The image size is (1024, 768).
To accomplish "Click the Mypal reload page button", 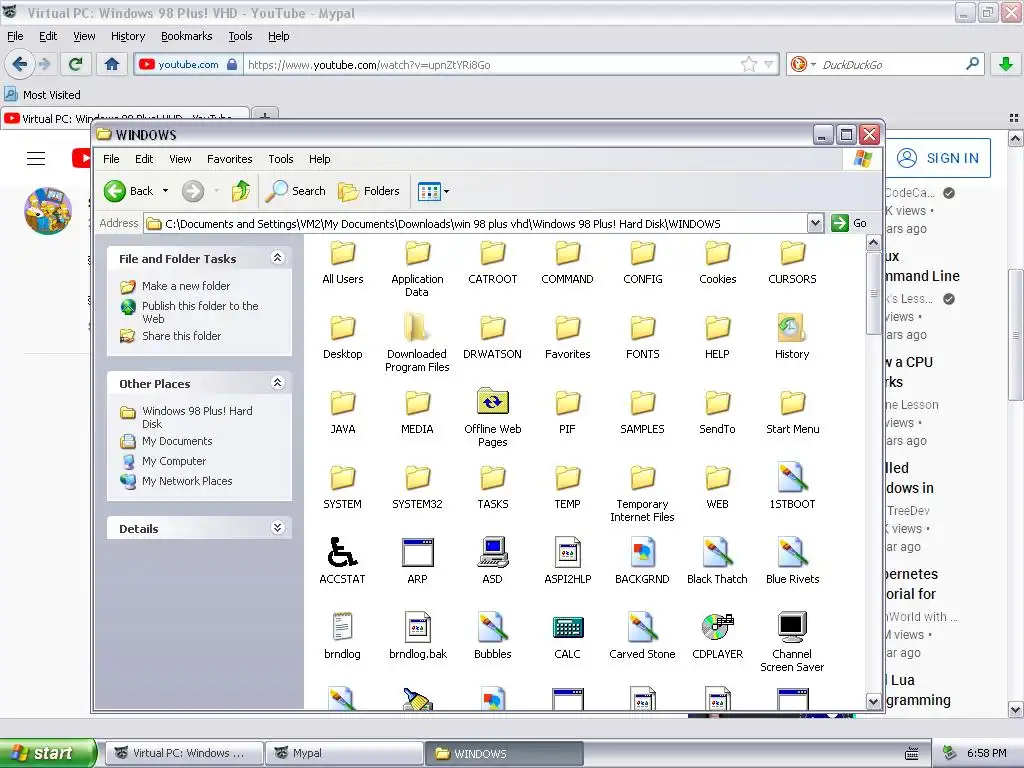I will pyautogui.click(x=76, y=63).
